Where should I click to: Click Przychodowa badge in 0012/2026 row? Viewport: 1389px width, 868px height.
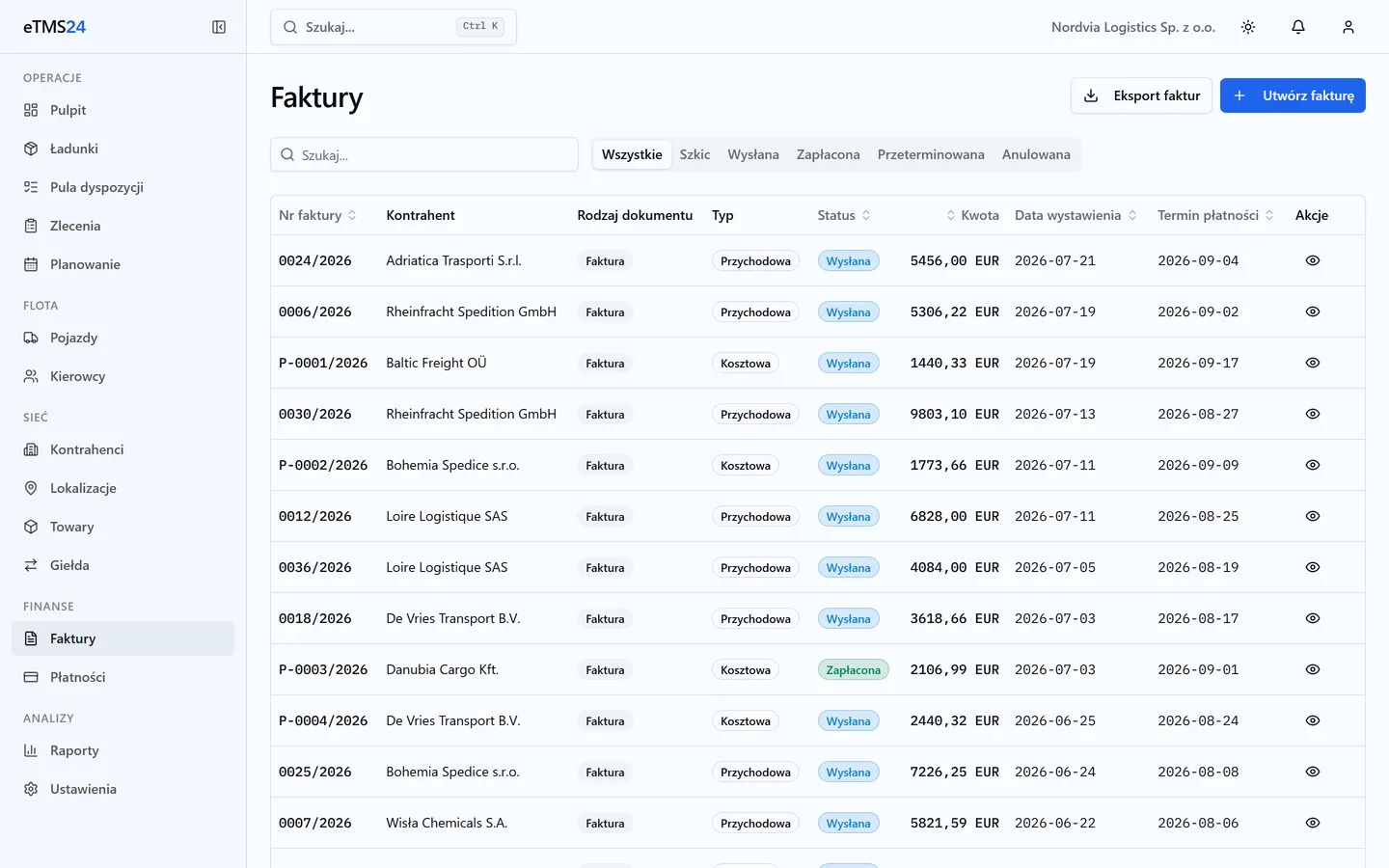[755, 516]
